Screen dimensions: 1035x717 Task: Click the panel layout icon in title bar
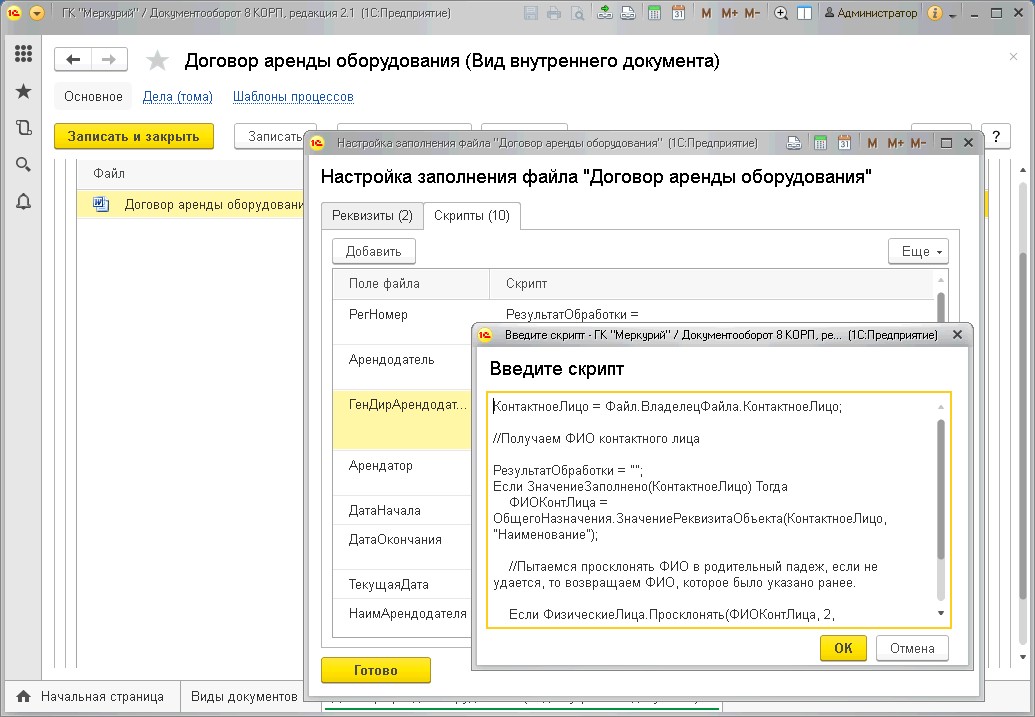(x=804, y=13)
